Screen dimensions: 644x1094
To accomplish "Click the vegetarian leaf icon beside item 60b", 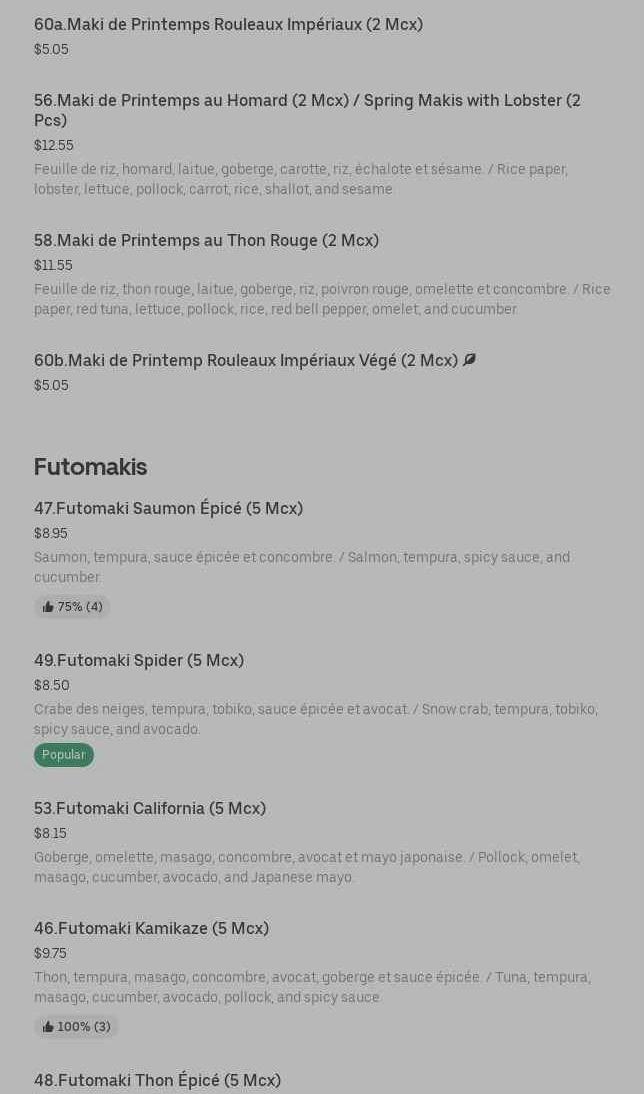I will click(x=469, y=360).
